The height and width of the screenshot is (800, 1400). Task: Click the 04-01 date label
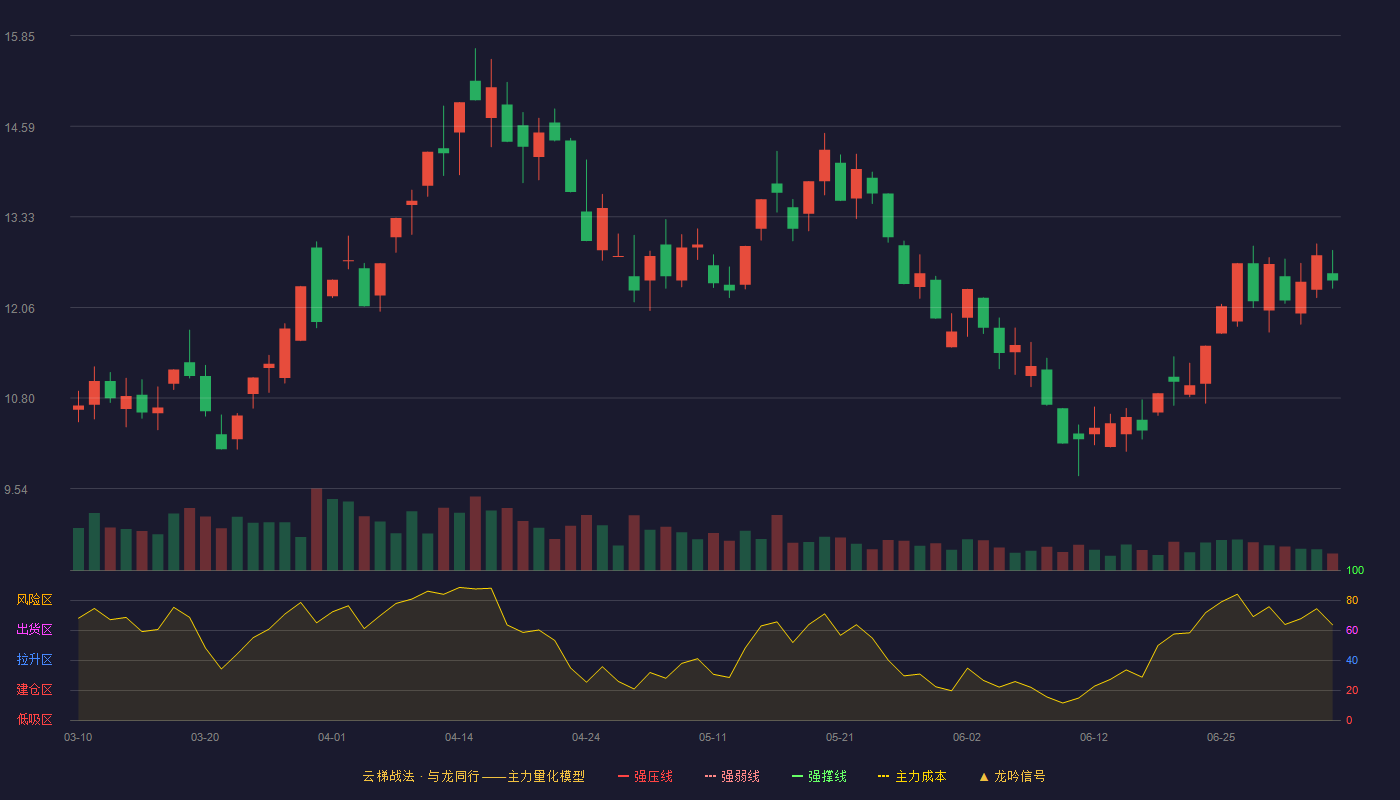pyautogui.click(x=332, y=737)
